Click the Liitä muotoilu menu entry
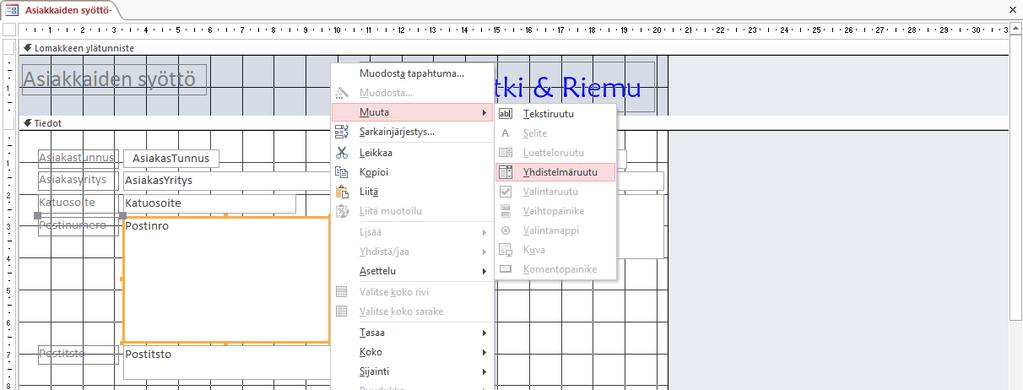This screenshot has width=1023, height=390. click(x=412, y=211)
